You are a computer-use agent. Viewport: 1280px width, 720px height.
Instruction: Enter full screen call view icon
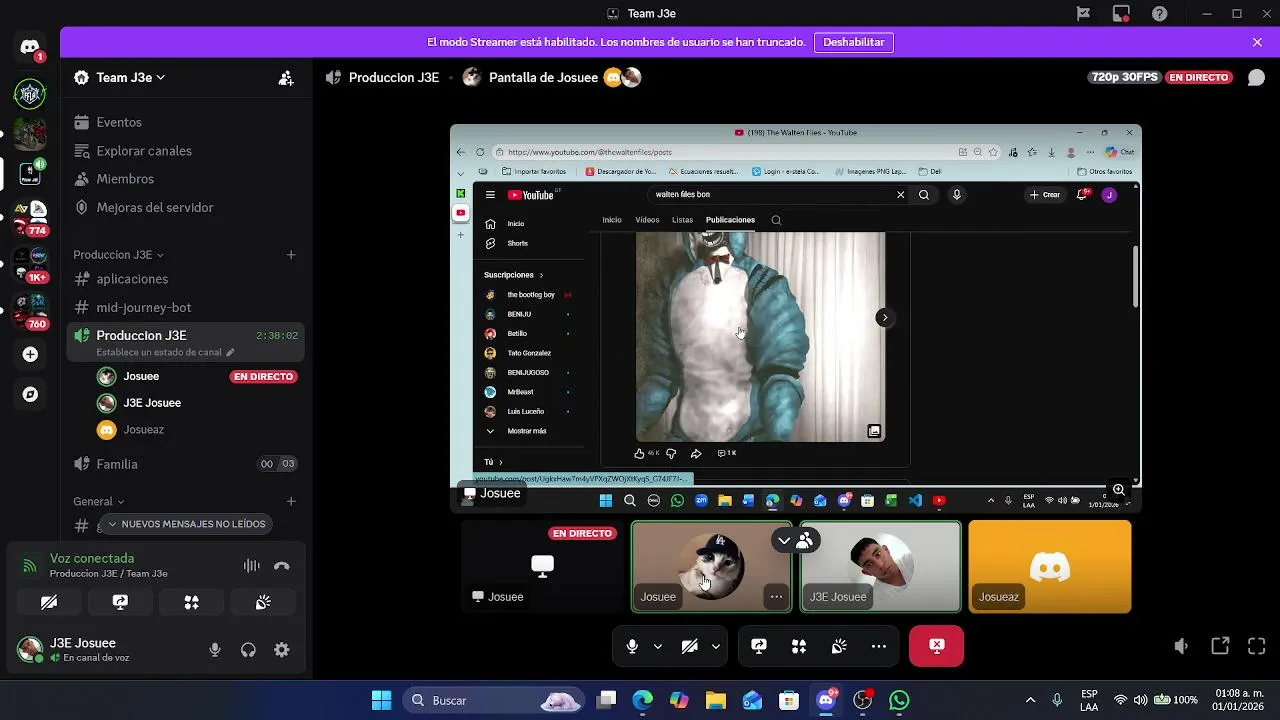pyautogui.click(x=1257, y=647)
